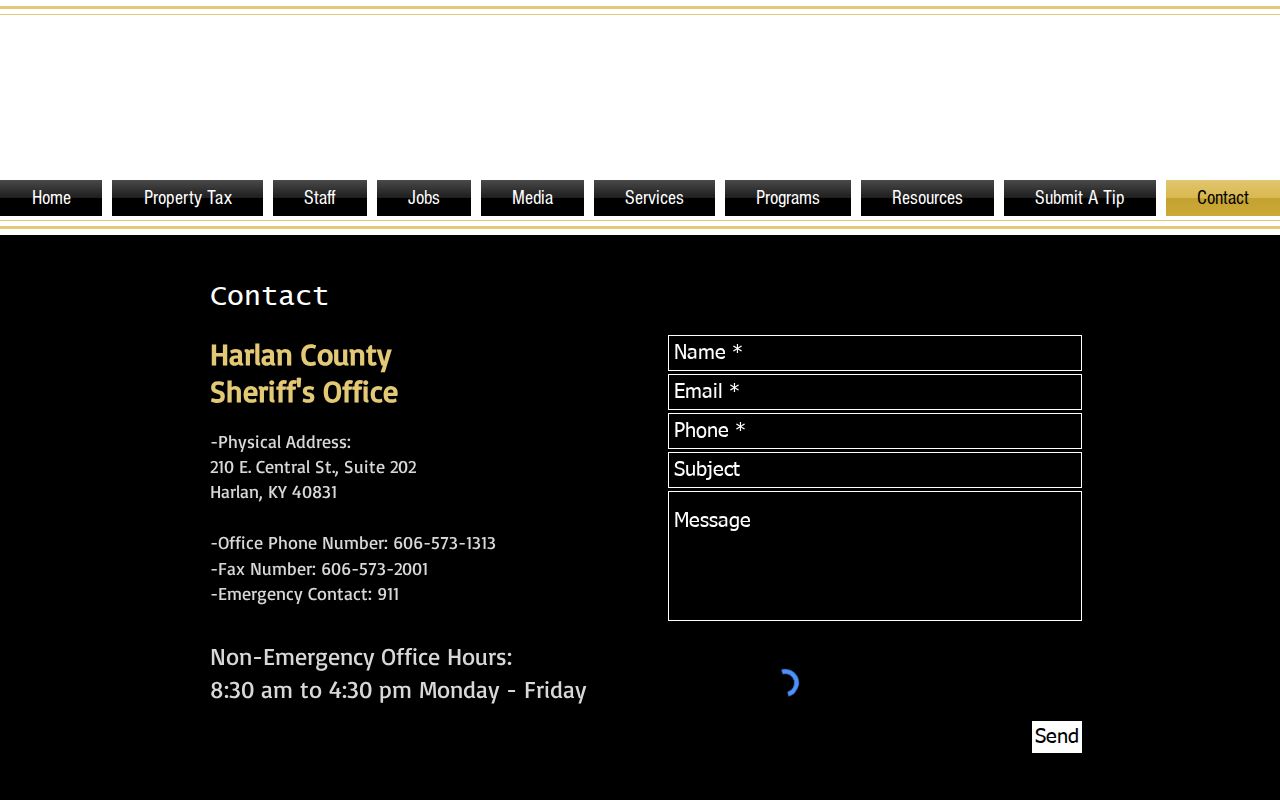
Task: Click the Emergency Contact: 911 line
Action: click(x=305, y=594)
